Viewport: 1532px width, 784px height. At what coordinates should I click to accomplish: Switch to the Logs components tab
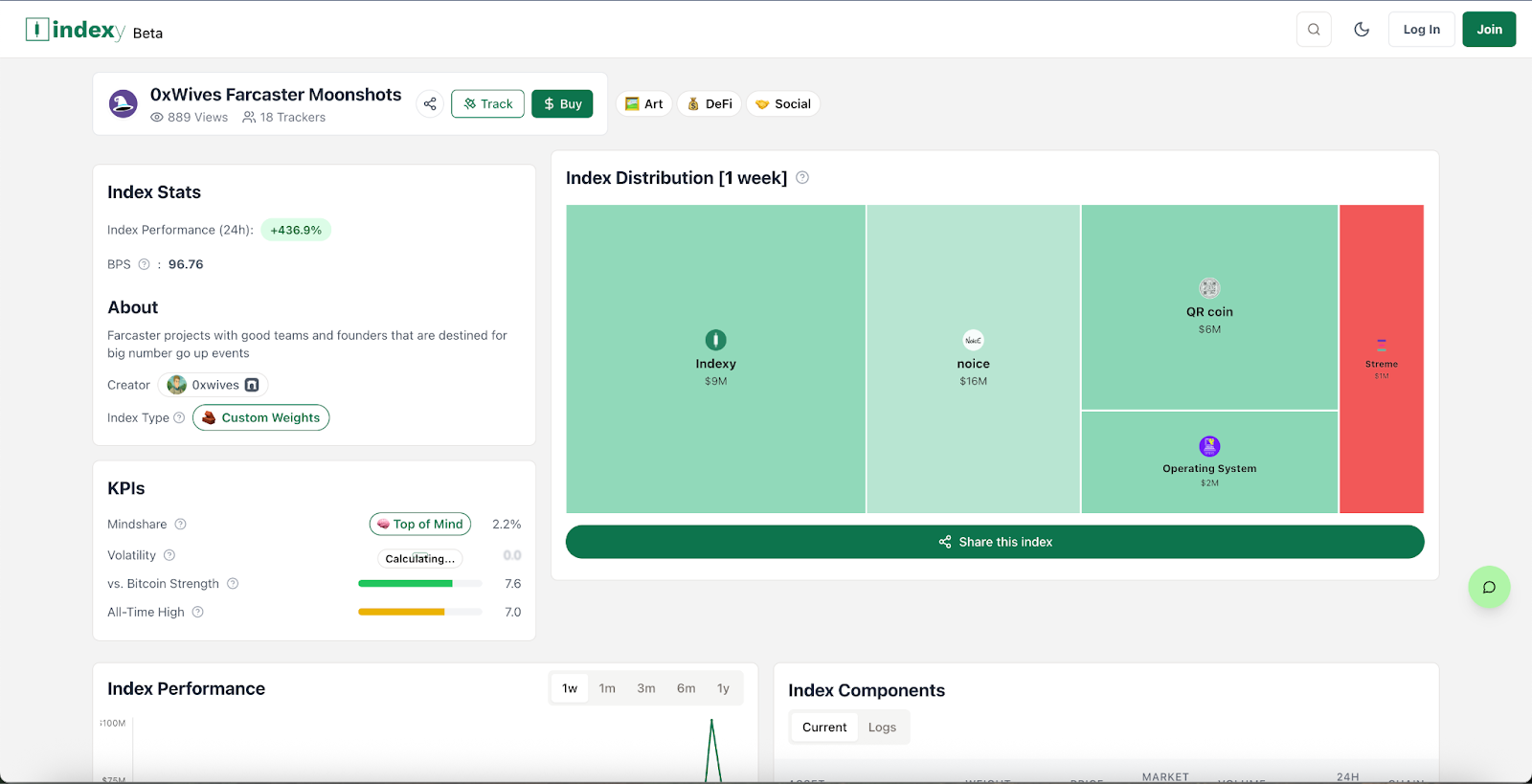[882, 728]
